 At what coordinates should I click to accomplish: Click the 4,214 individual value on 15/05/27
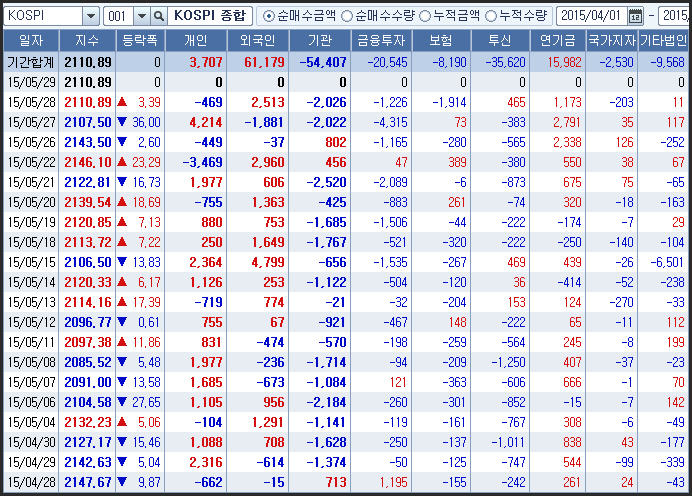[x=206, y=122]
